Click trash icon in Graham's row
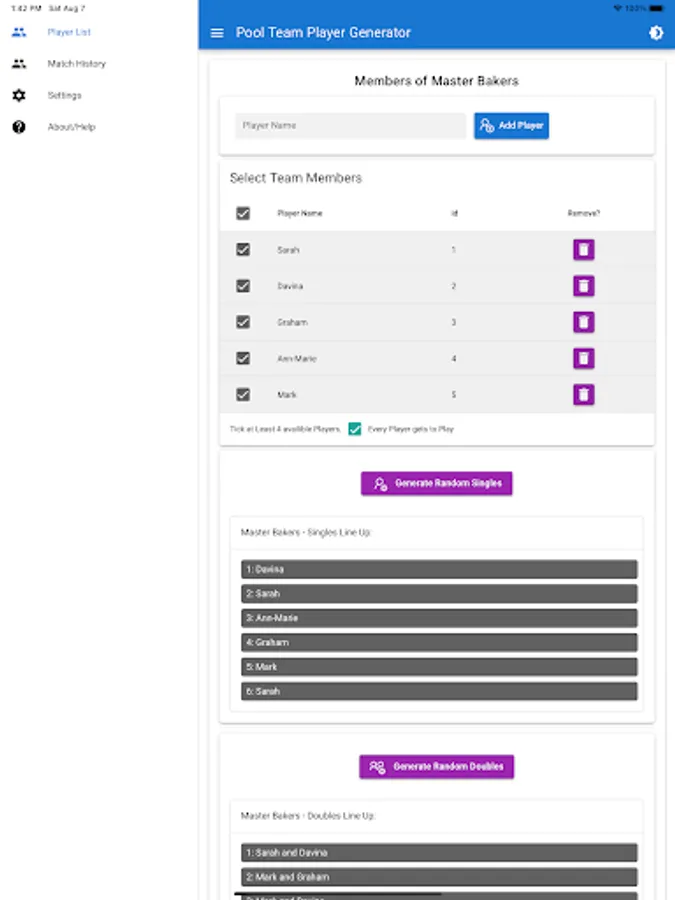This screenshot has width=675, height=900. 584,322
